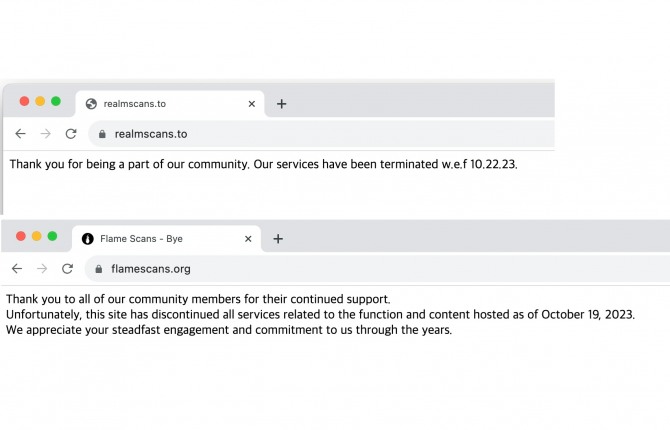Click the lock icon beside realmscans.to URL
The width and height of the screenshot is (670, 430).
click(102, 134)
